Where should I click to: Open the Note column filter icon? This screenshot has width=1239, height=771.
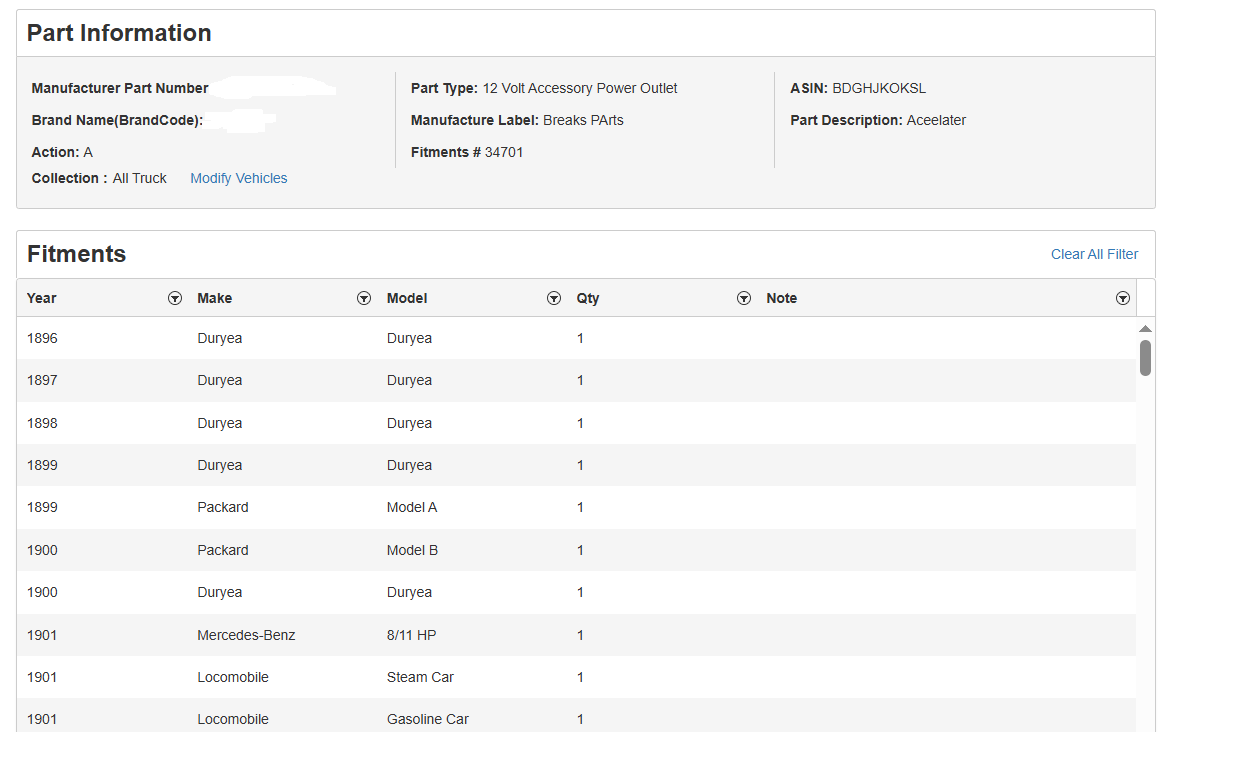pyautogui.click(x=1122, y=298)
